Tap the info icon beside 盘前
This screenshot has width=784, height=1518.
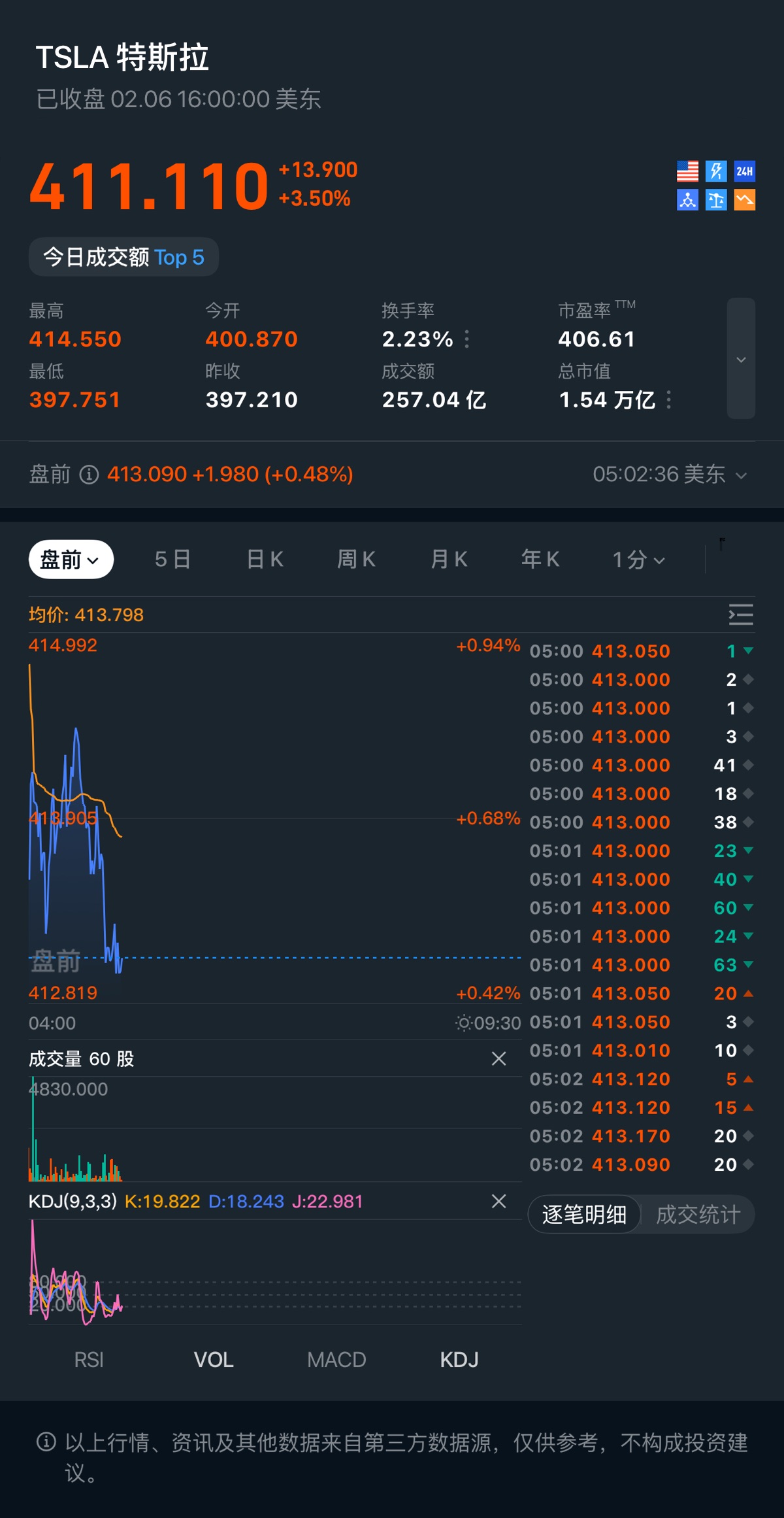(x=89, y=475)
